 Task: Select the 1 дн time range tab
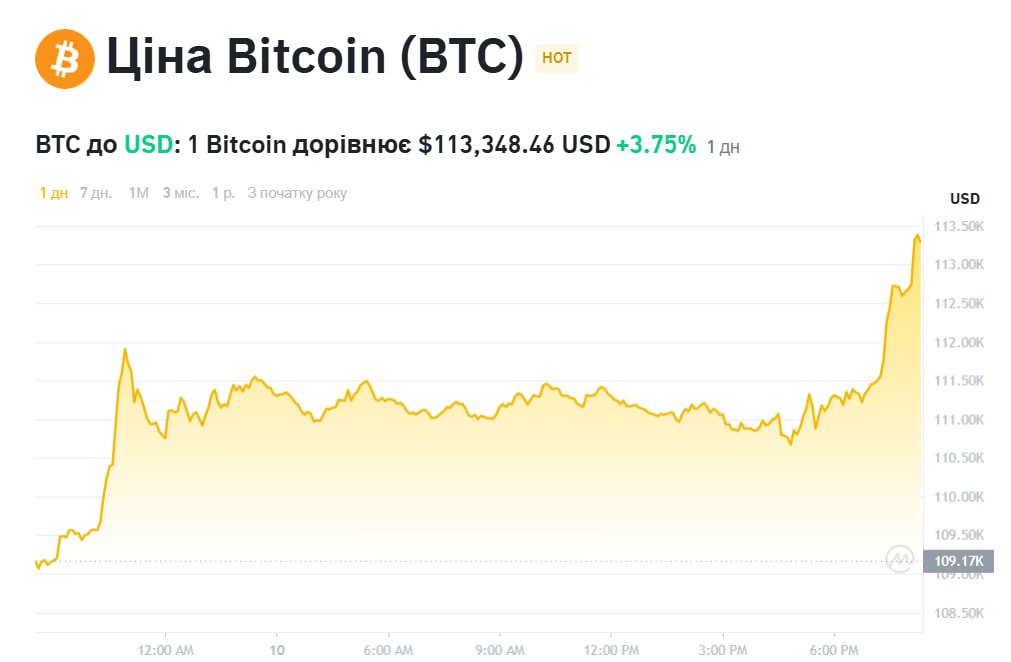(54, 193)
